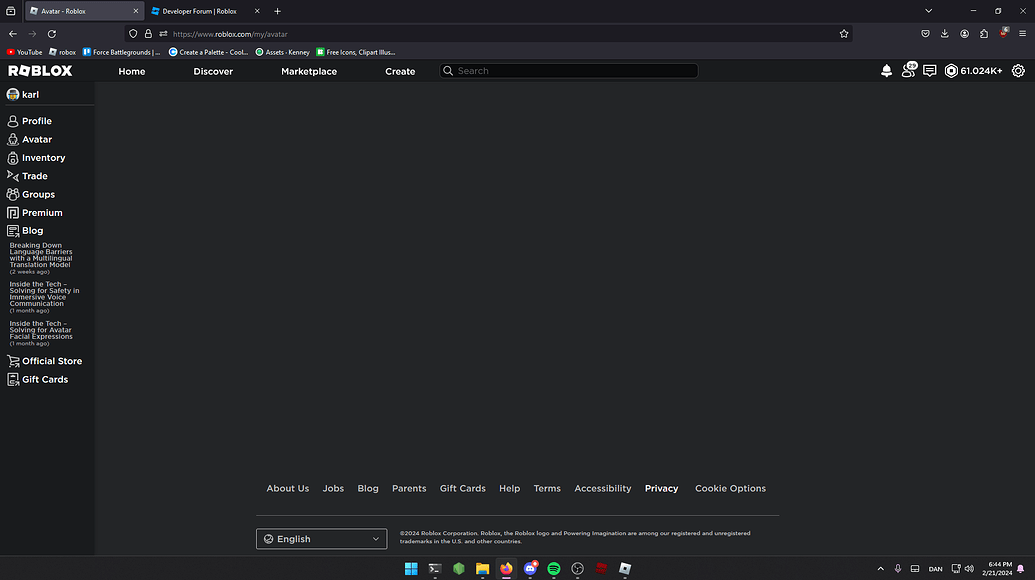Open the Assets - Kenney bookmark

[x=283, y=52]
